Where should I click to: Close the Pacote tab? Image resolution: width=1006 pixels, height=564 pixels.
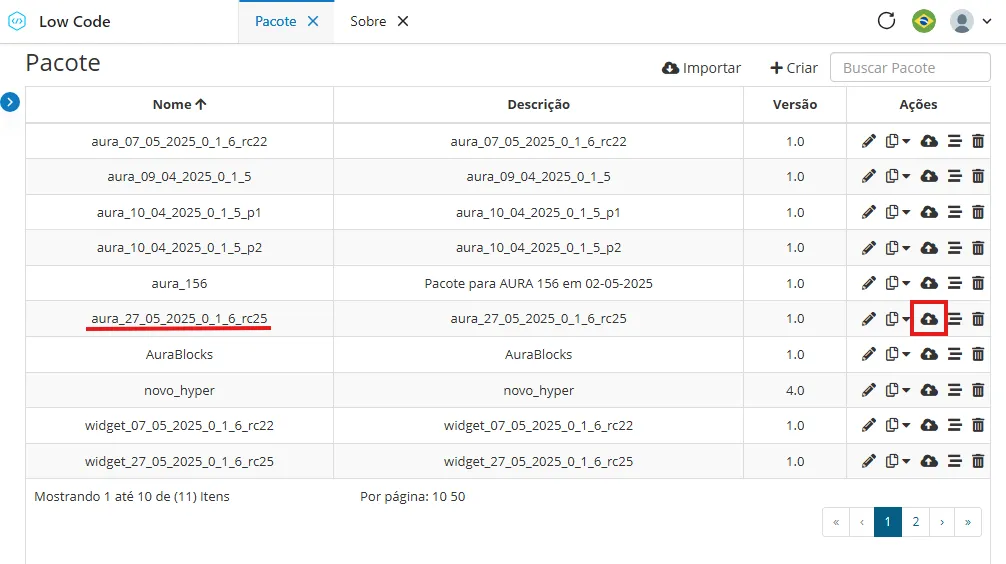(313, 21)
